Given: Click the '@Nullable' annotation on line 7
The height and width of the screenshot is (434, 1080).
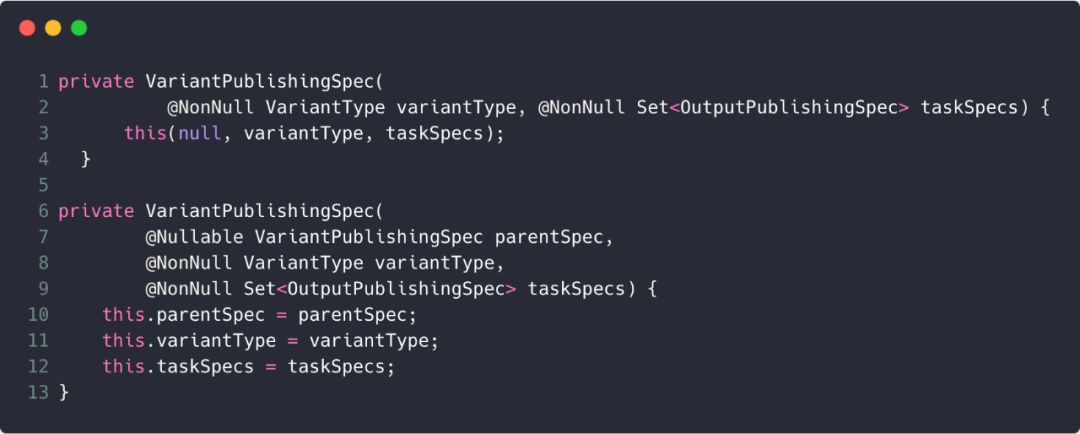Looking at the screenshot, I should tap(195, 237).
